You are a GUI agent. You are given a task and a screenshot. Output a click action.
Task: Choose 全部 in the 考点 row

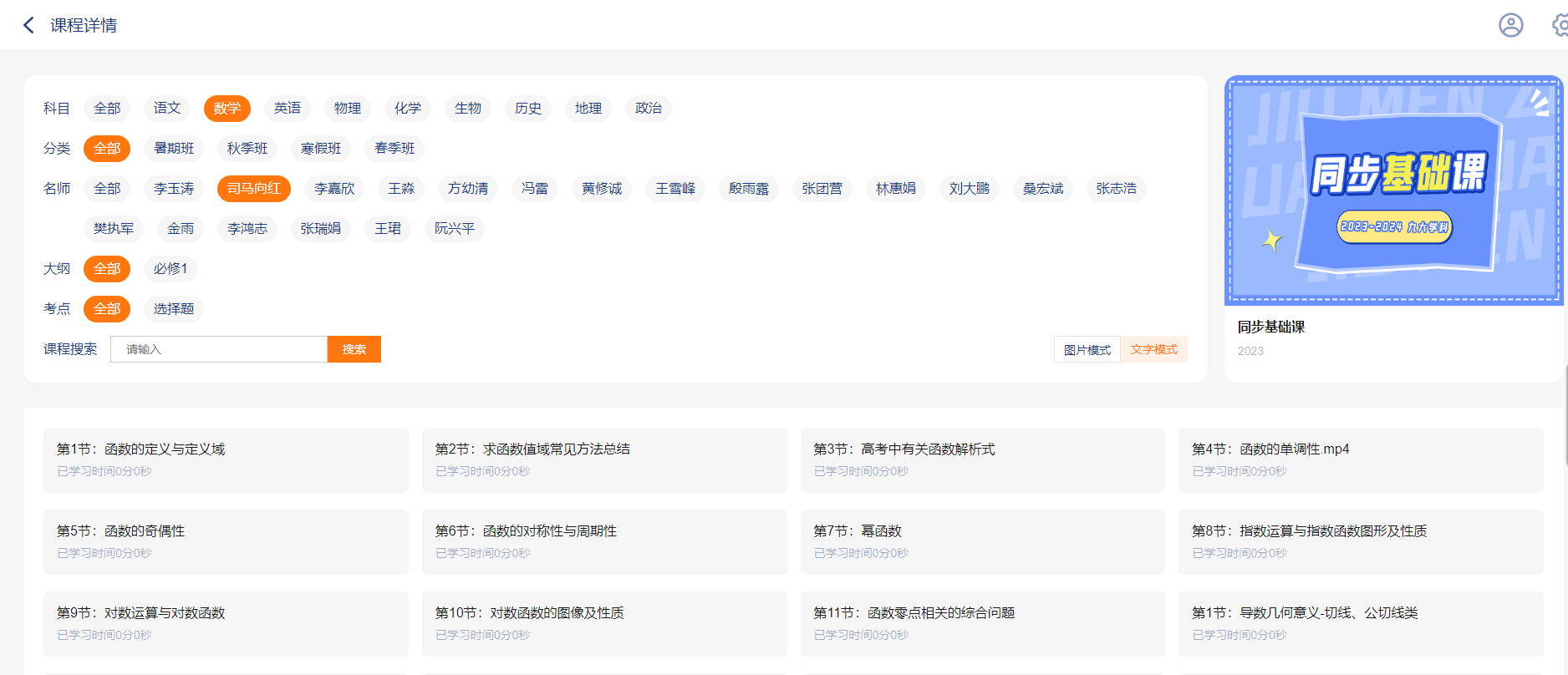[107, 308]
